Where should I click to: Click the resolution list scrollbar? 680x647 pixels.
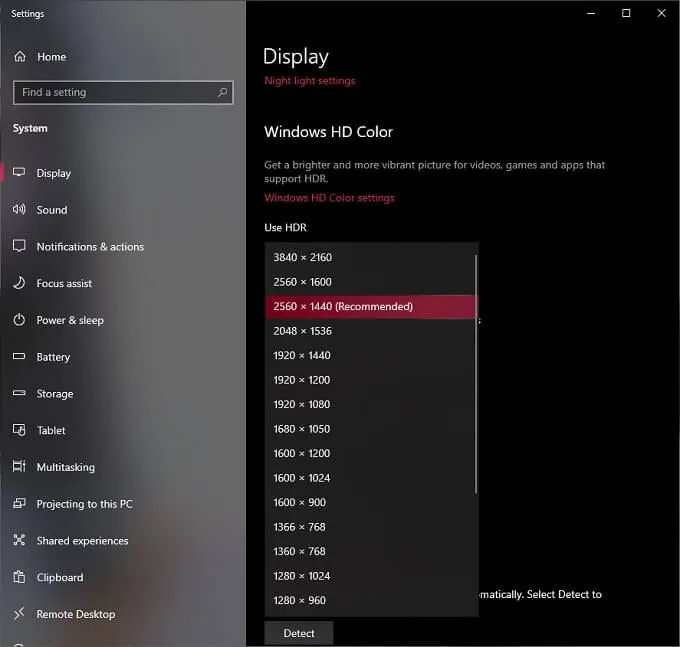tap(476, 374)
